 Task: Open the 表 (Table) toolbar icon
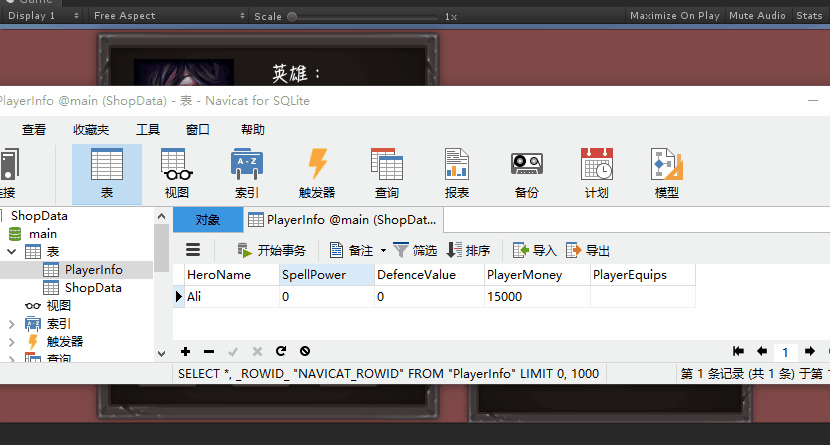pos(107,174)
